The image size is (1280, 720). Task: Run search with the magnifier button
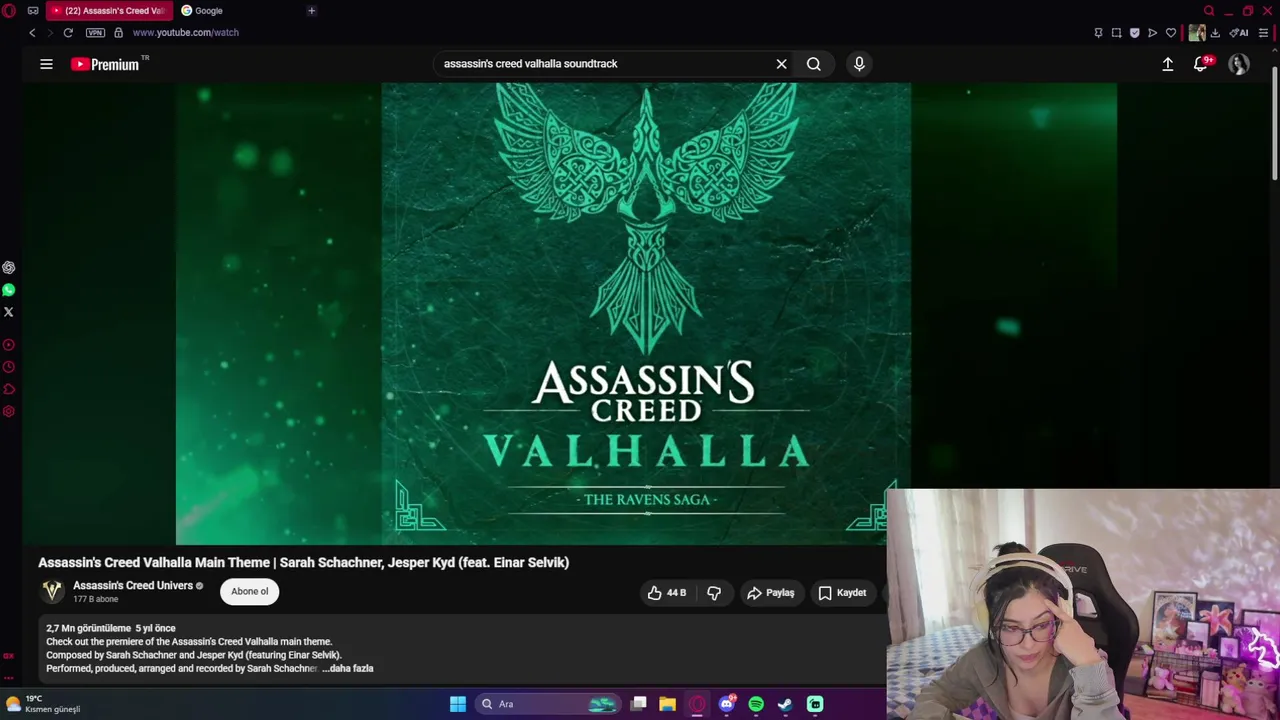click(814, 64)
